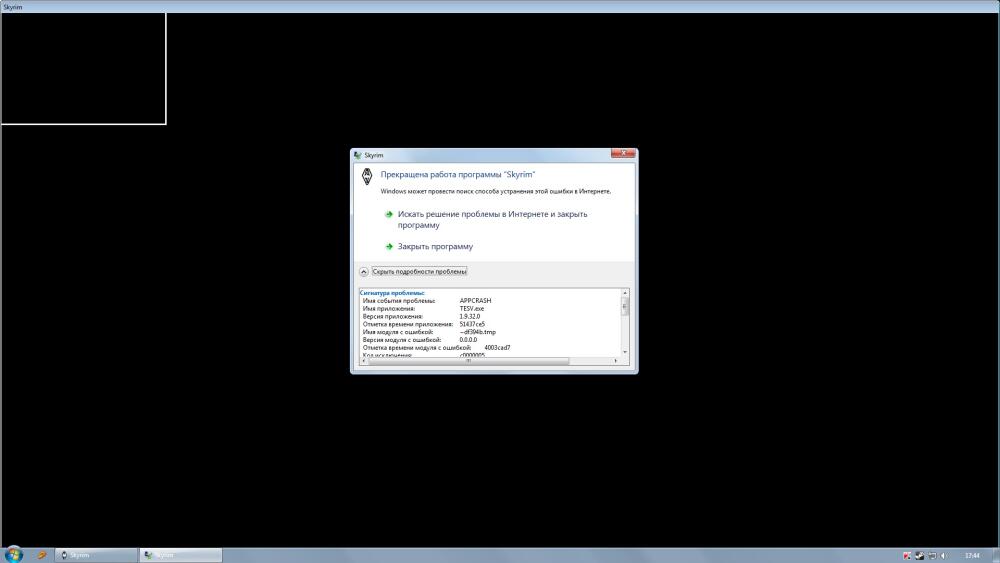The image size is (1000, 563).
Task: Select the value "TESV.exe"
Action: pyautogui.click(x=471, y=309)
